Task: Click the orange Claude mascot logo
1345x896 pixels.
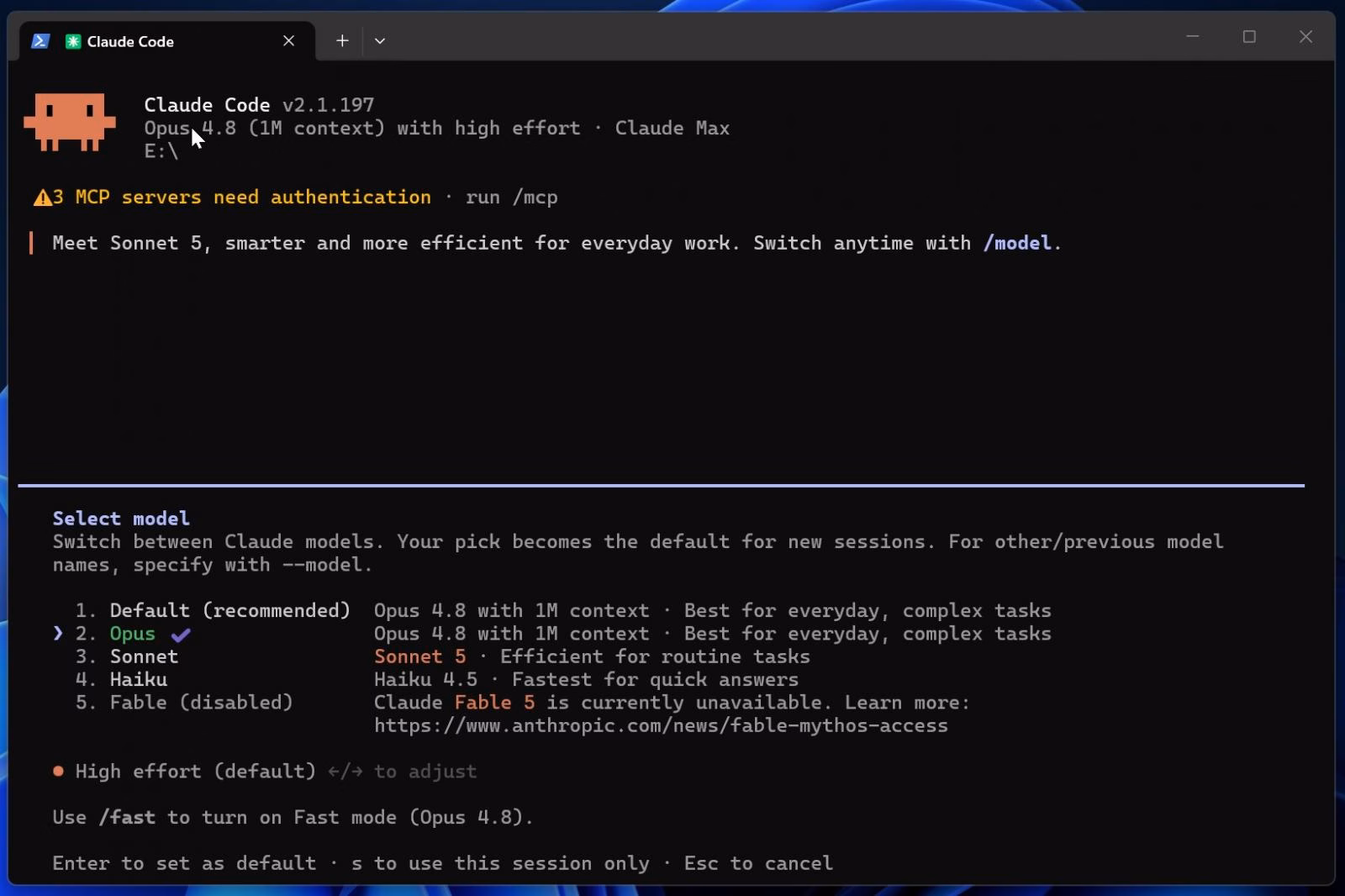Action: click(70, 122)
